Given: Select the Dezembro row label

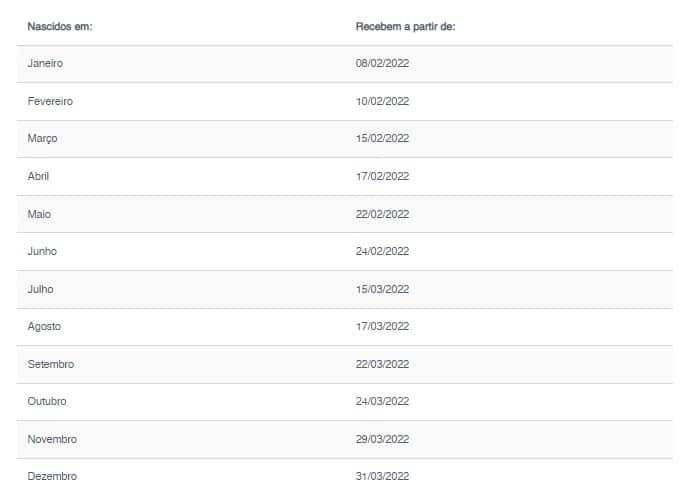Looking at the screenshot, I should point(52,476).
